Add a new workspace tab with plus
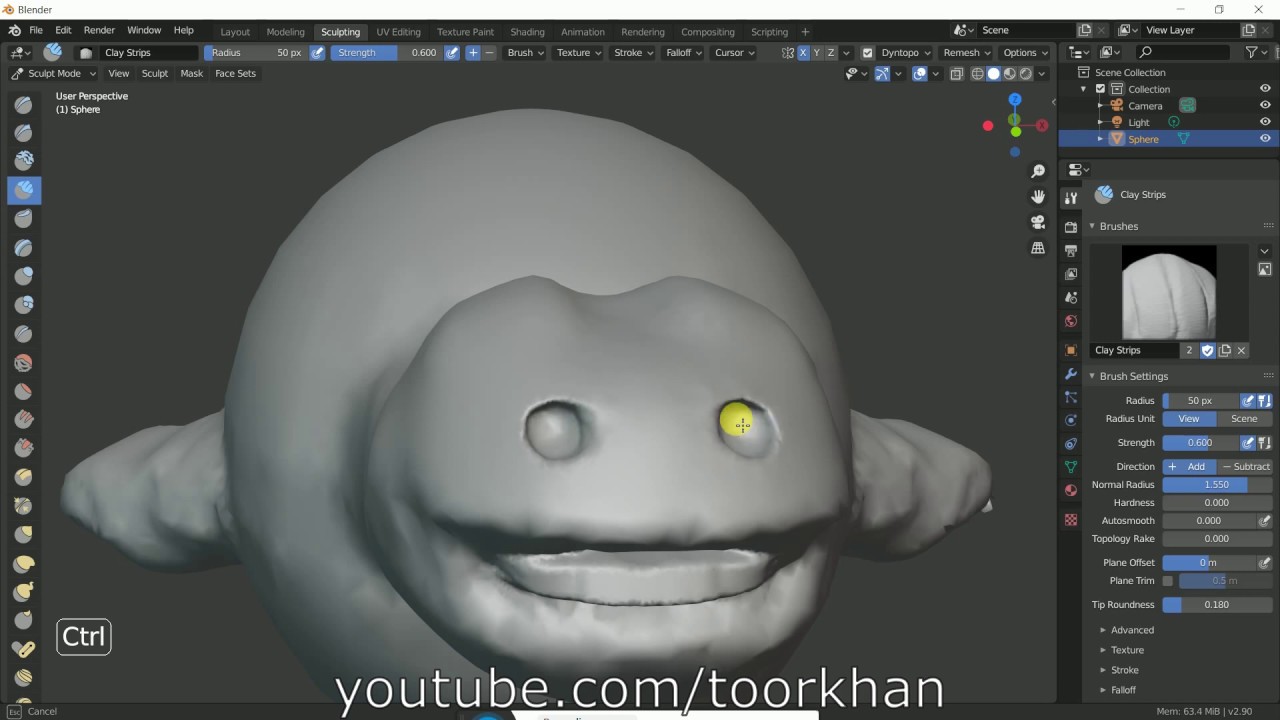The height and width of the screenshot is (720, 1280). click(x=805, y=32)
